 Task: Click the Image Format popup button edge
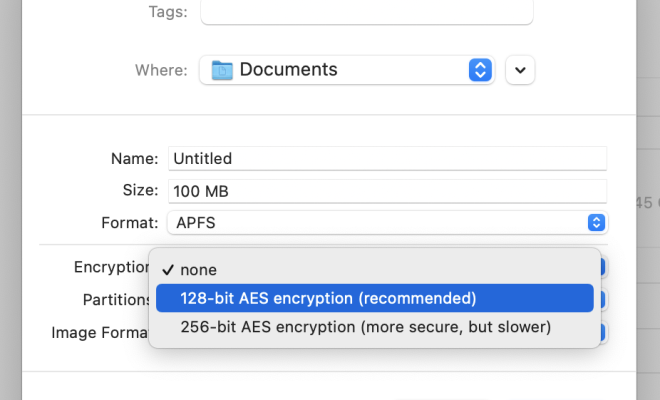pyautogui.click(x=603, y=333)
